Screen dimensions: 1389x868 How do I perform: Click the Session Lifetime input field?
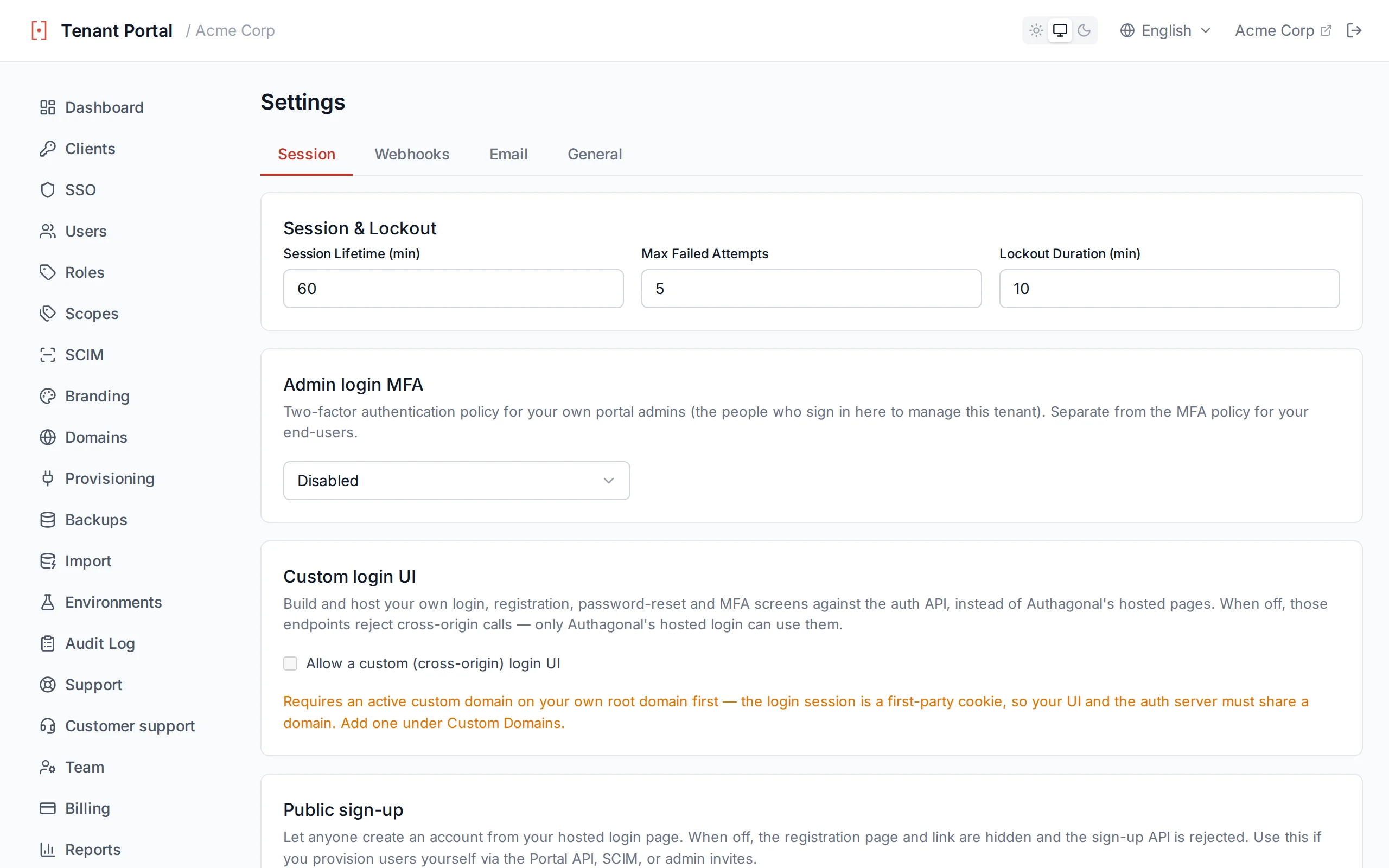click(454, 289)
